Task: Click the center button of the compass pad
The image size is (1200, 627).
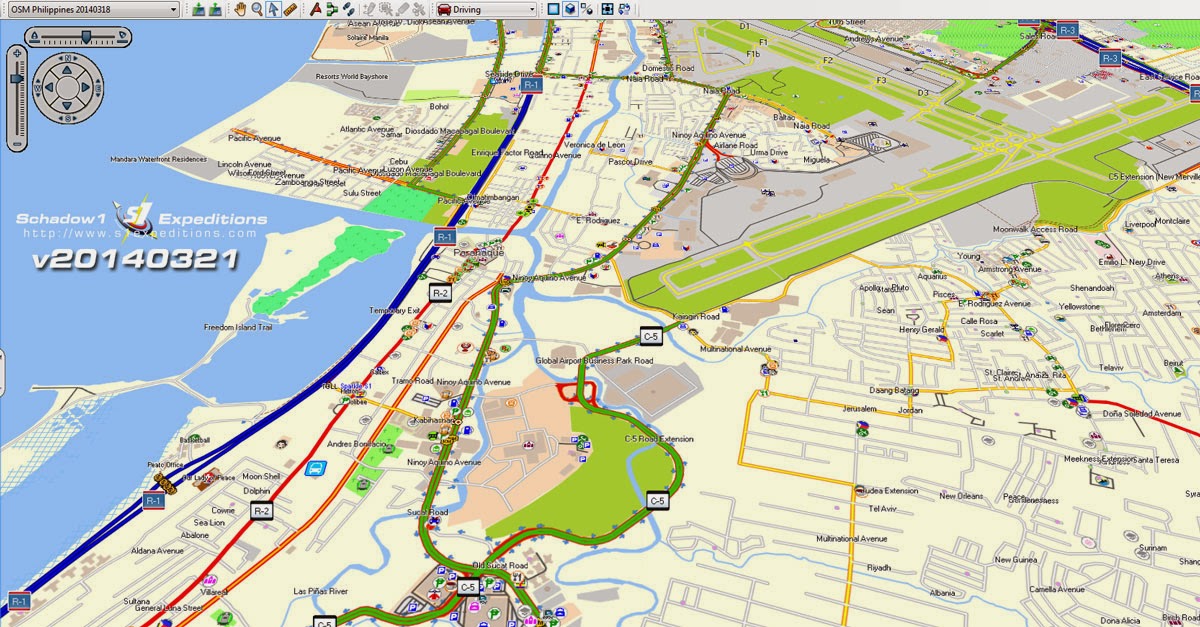Action: [x=66, y=87]
